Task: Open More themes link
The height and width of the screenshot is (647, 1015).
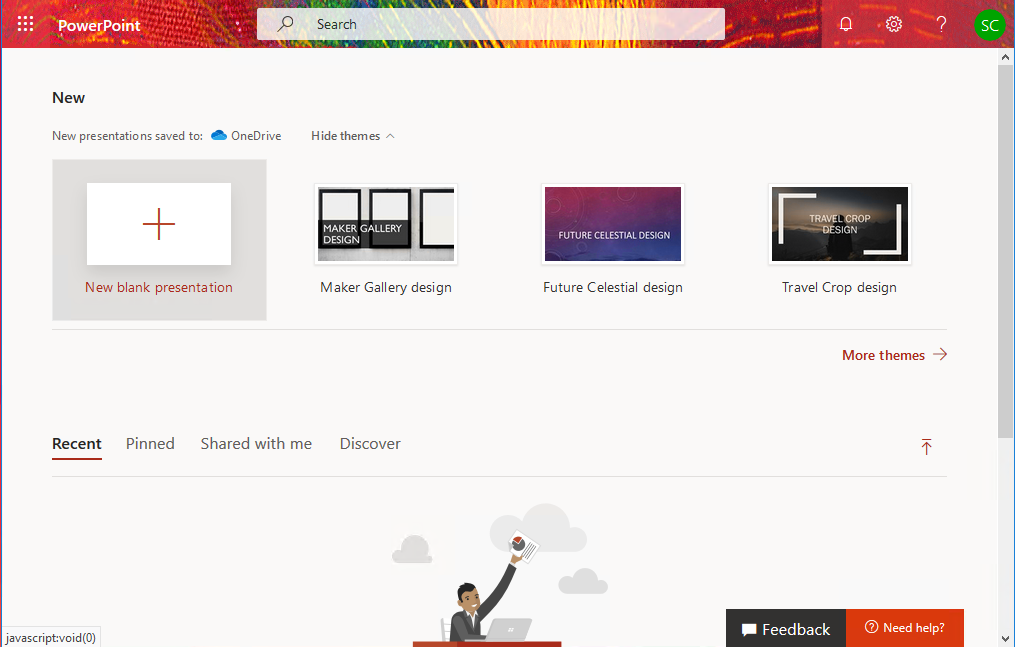Action: pyautogui.click(x=894, y=355)
